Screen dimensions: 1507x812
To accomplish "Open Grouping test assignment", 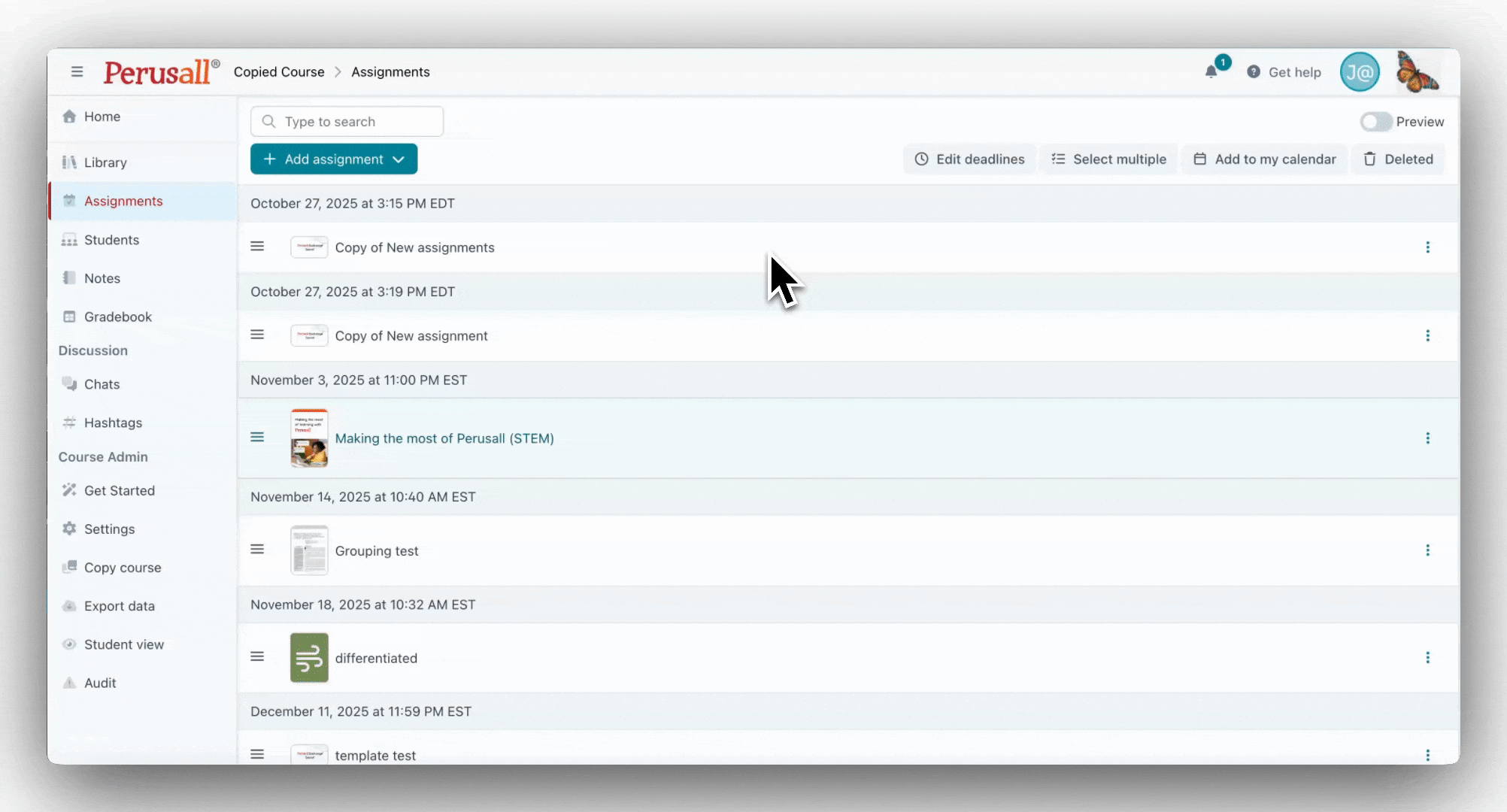I will point(377,550).
